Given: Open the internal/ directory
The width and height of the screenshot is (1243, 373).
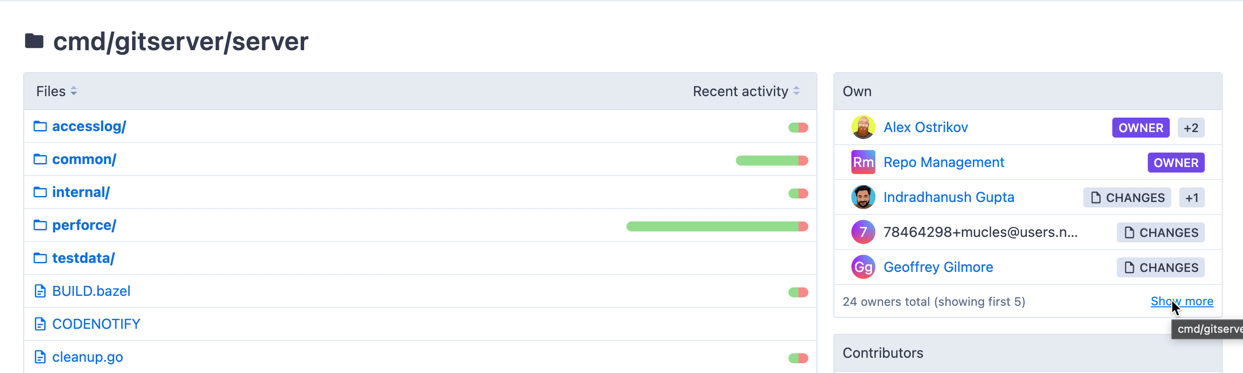Looking at the screenshot, I should click(81, 192).
